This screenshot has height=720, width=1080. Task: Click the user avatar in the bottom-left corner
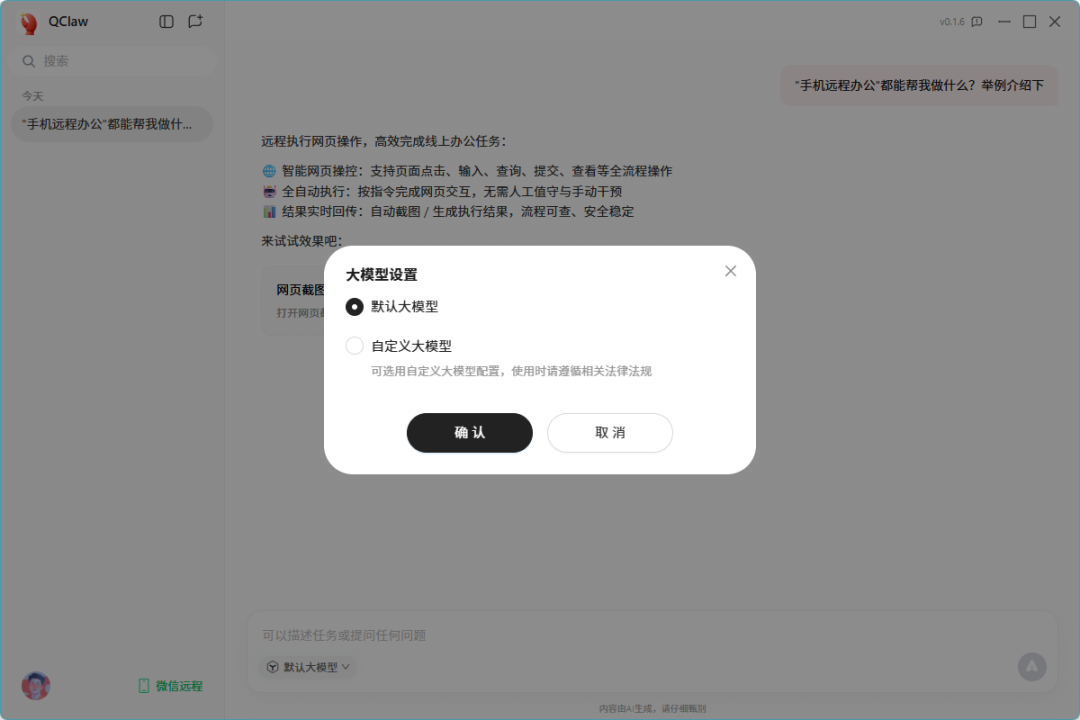pos(35,685)
